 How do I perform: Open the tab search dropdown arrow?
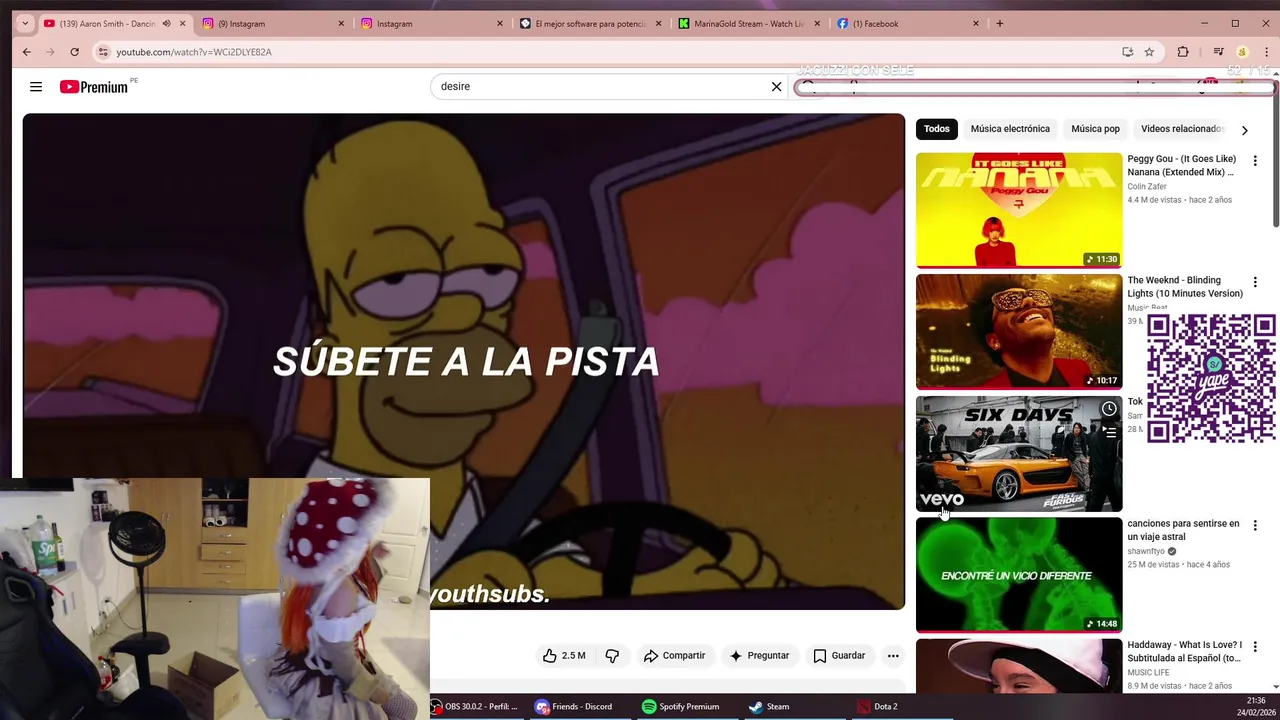pyautogui.click(x=25, y=23)
